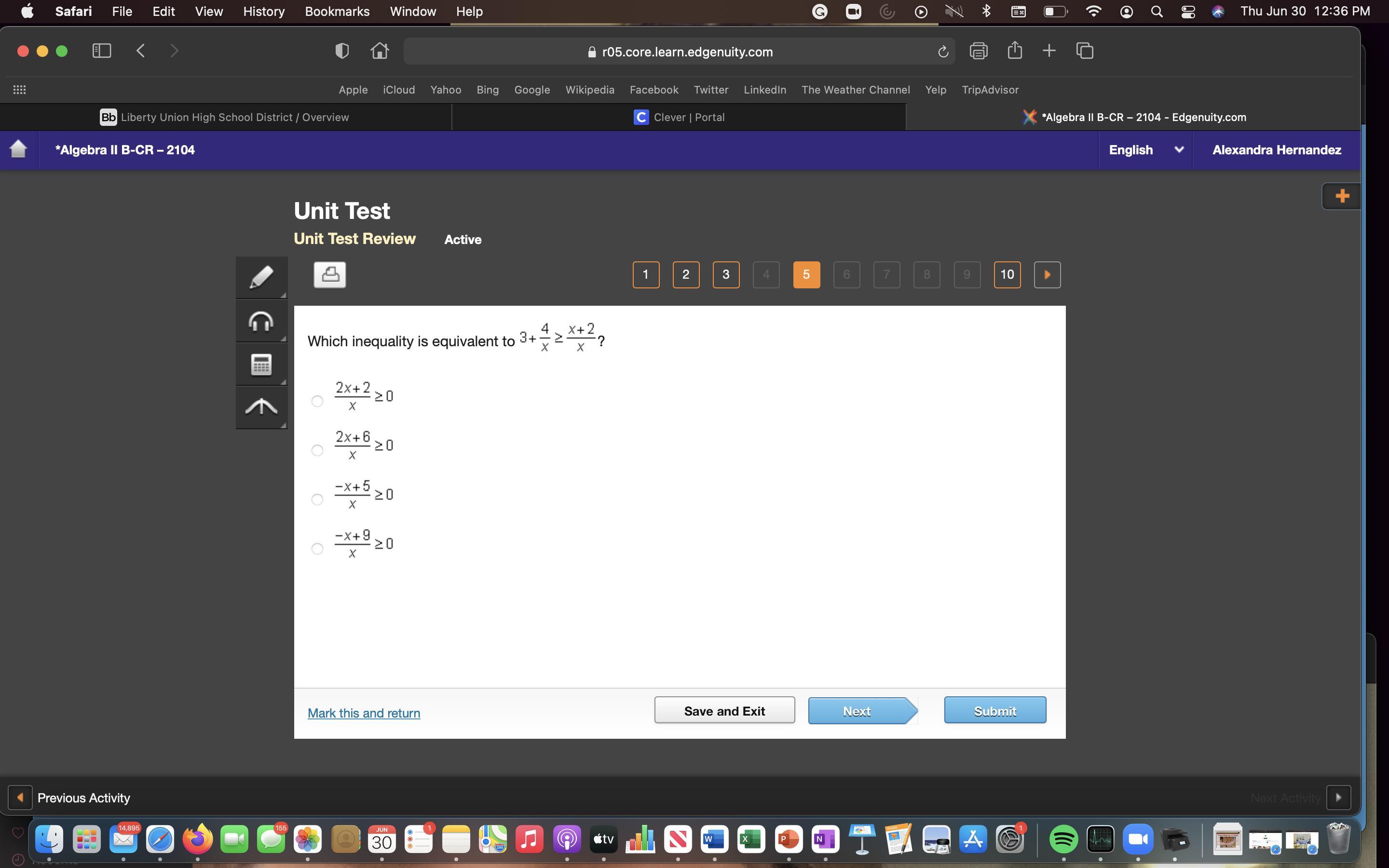Click the Edgenuity home icon

[18, 149]
